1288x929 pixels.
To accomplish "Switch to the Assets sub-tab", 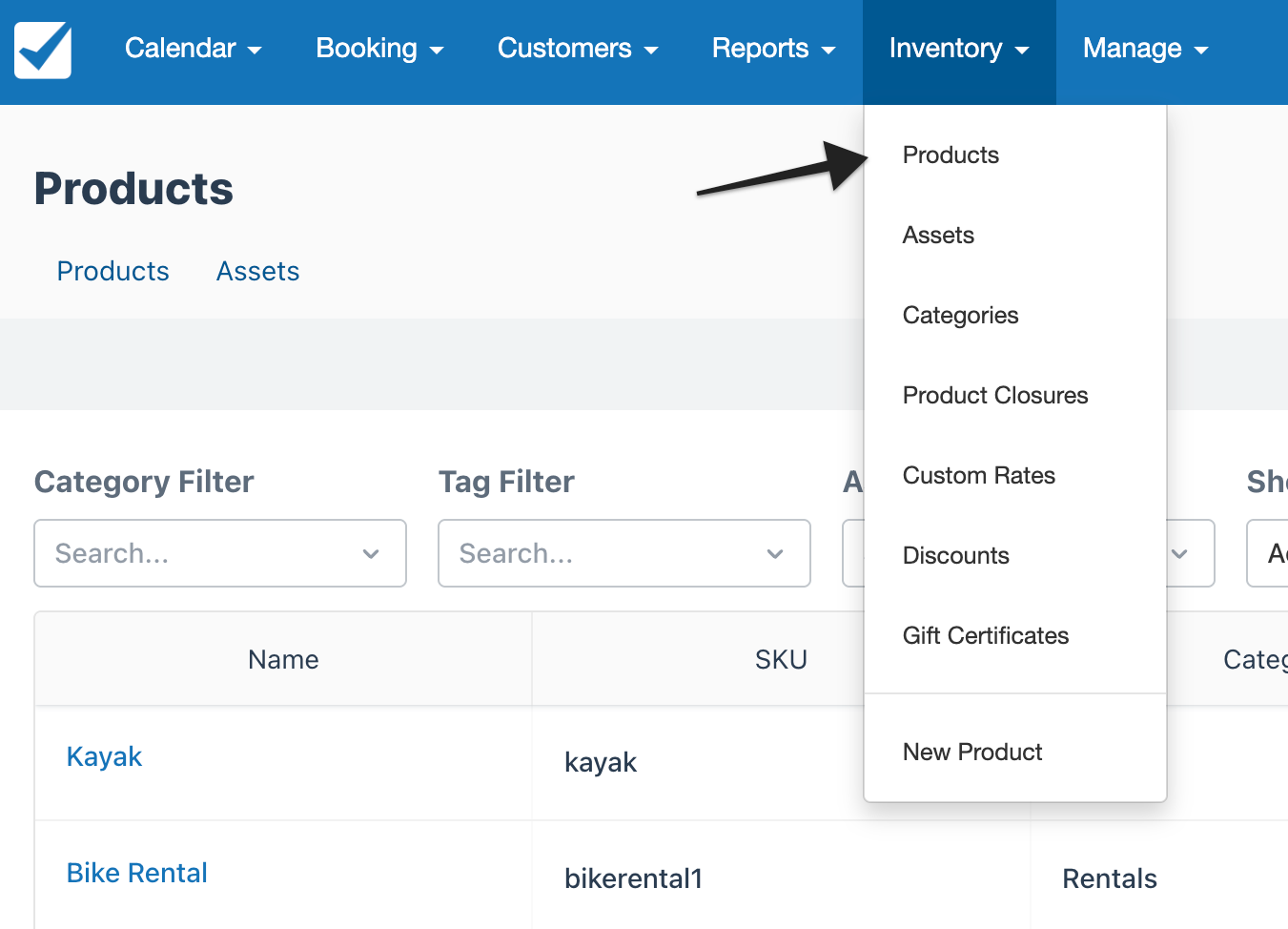I will tap(258, 271).
